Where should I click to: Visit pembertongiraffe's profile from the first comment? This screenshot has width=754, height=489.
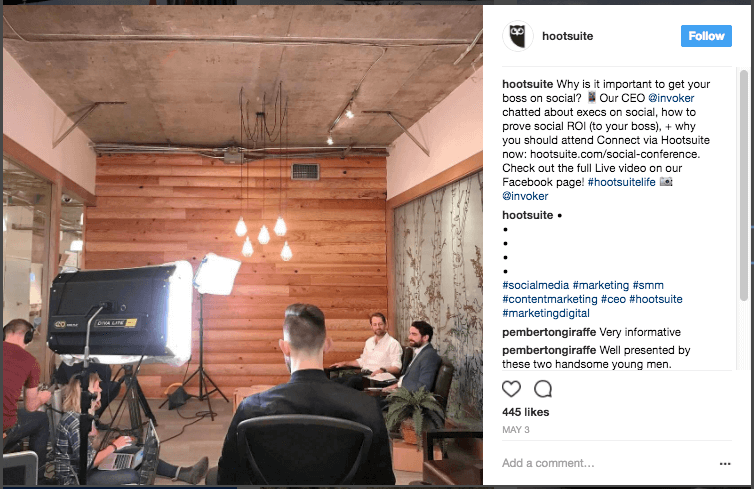(549, 332)
